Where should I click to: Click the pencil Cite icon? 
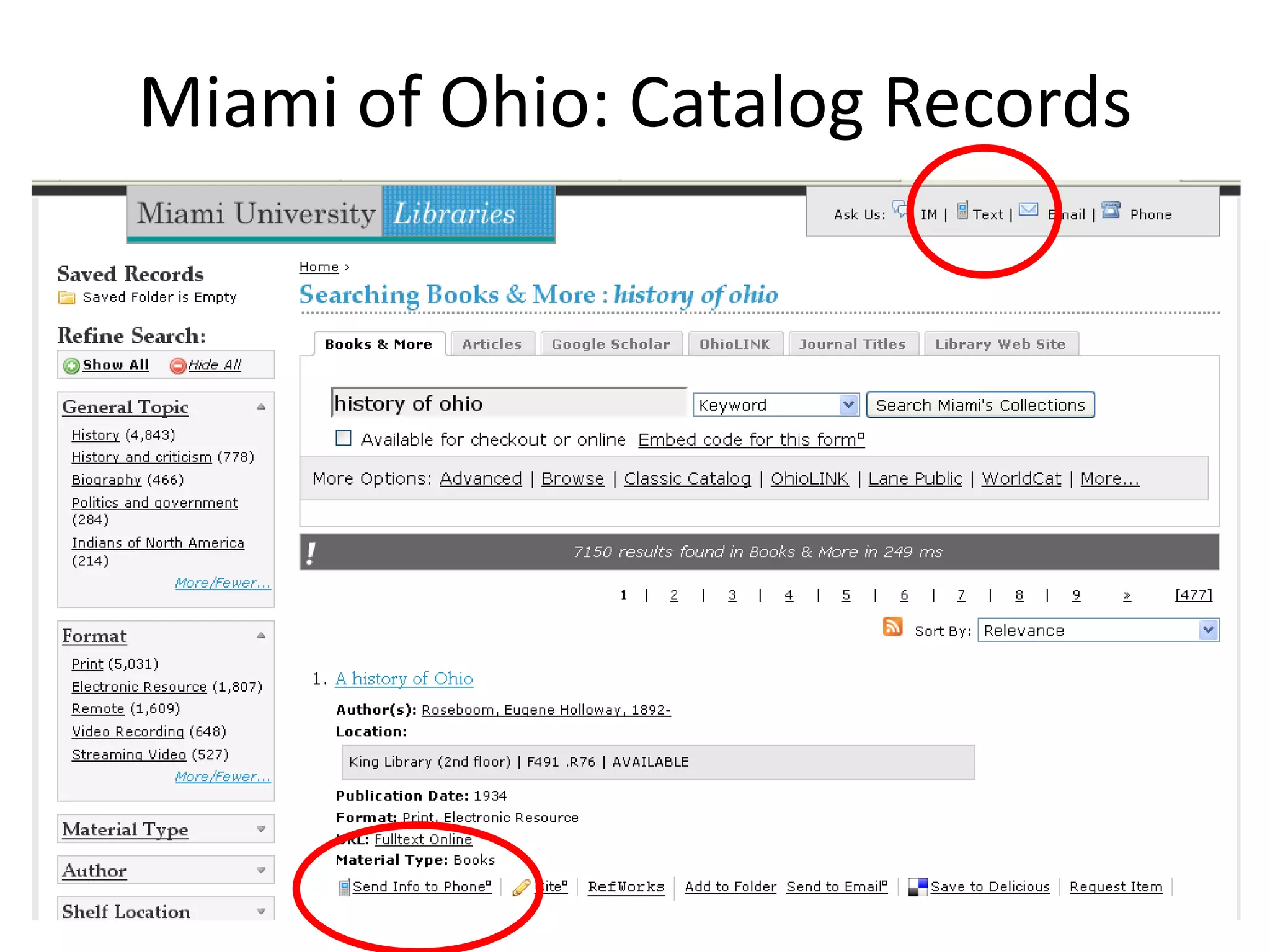pos(521,888)
